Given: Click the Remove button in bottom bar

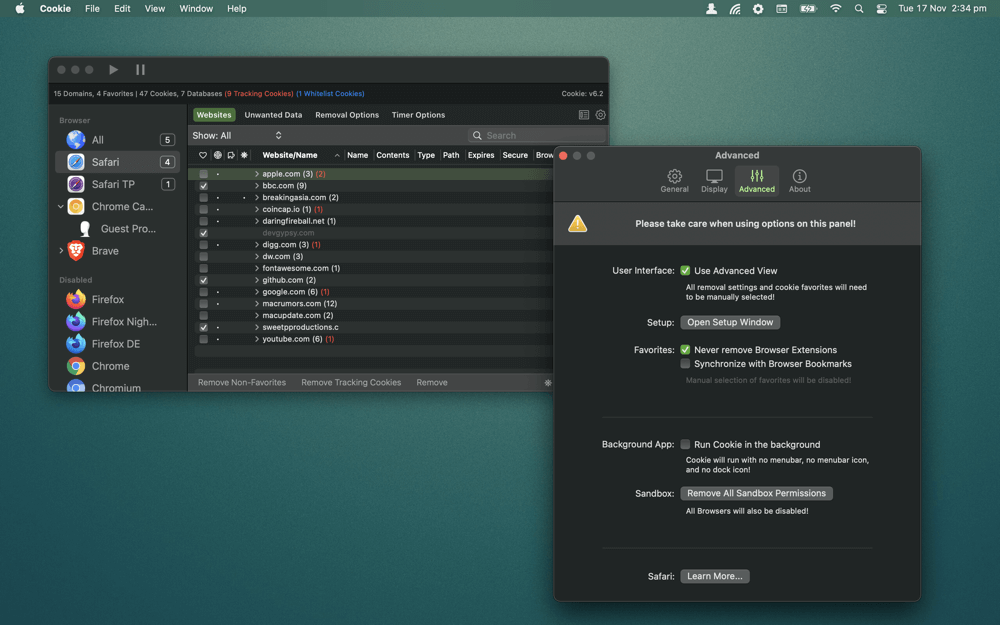Looking at the screenshot, I should 432,383.
